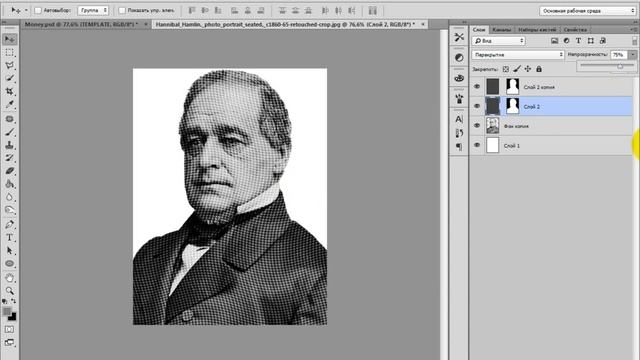The height and width of the screenshot is (360, 640).
Task: Open the Основная рабочая среда workspace dropdown
Action: tap(588, 11)
